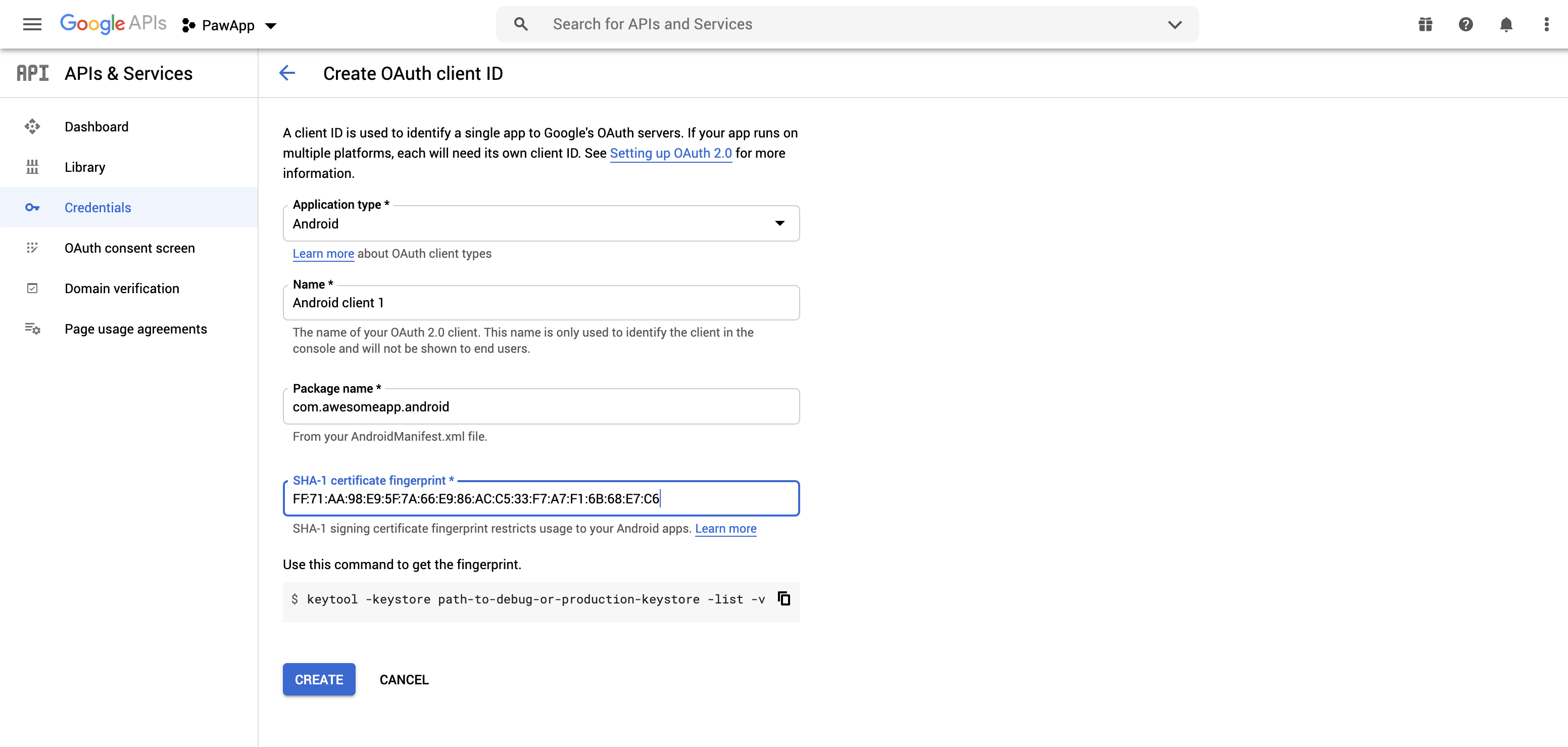
Task: Click the back arrow next to Create OAuth client ID
Action: click(287, 73)
